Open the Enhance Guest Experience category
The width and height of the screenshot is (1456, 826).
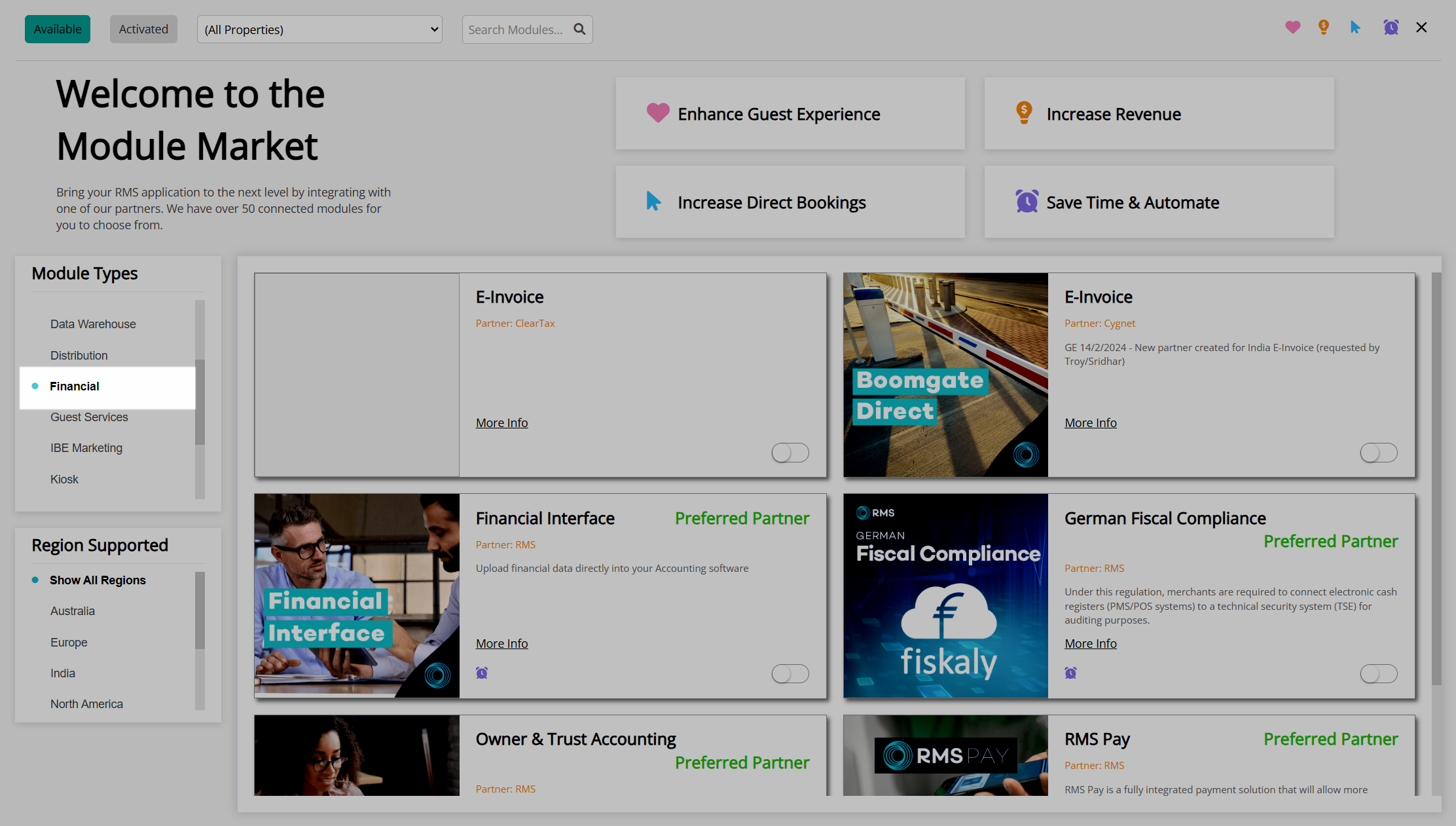[790, 113]
